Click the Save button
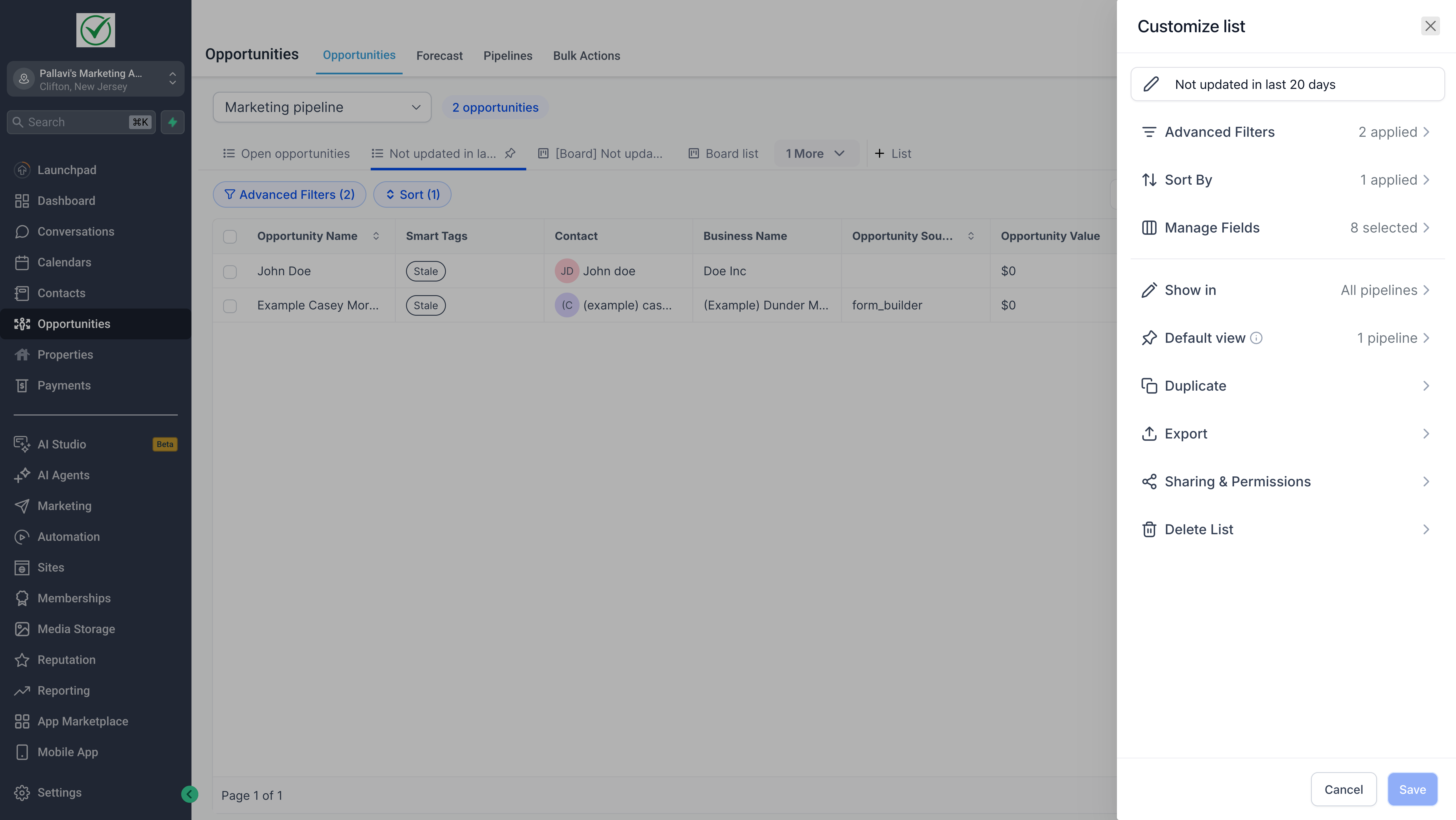 tap(1412, 789)
